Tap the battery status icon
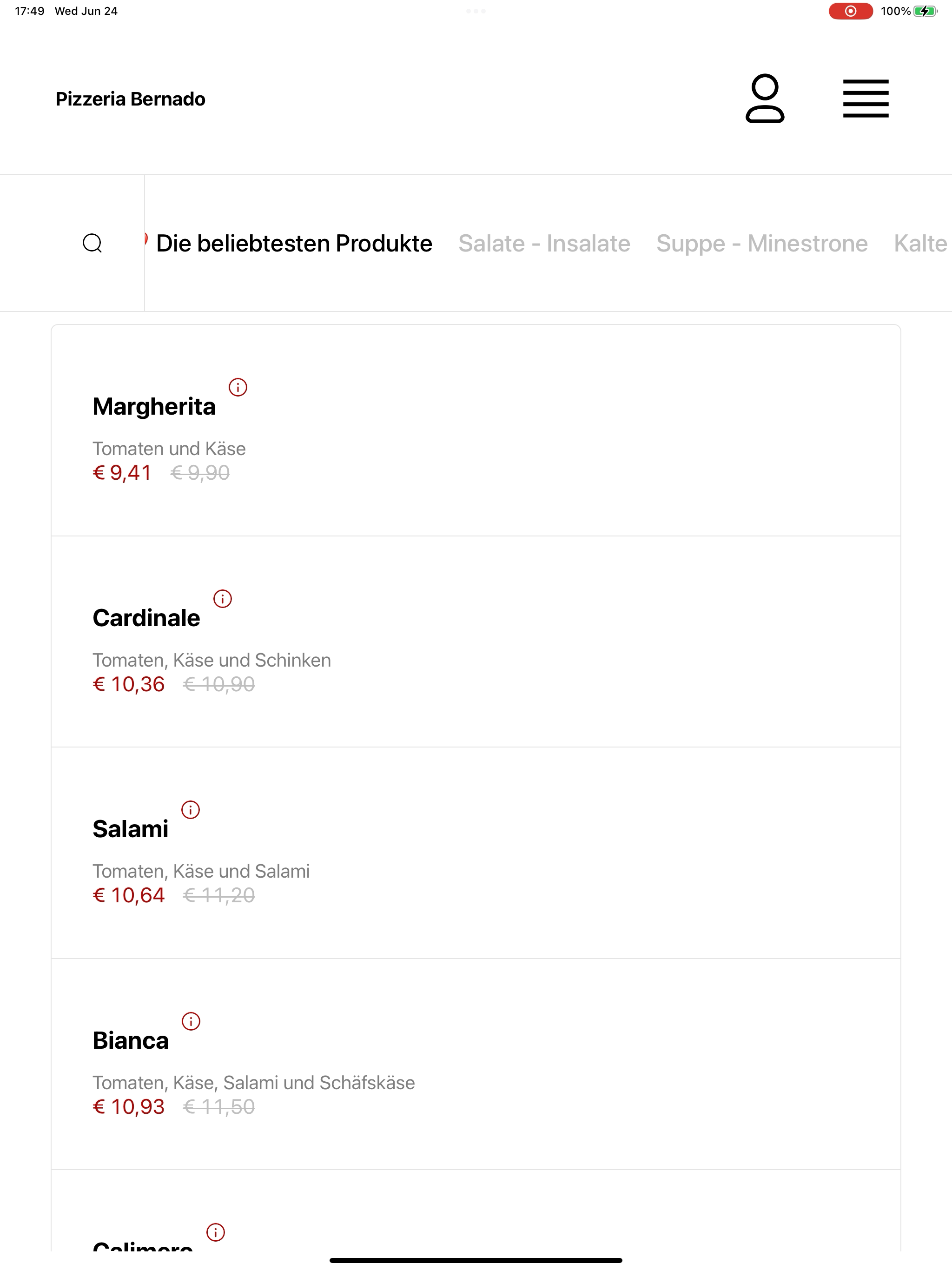The height and width of the screenshot is (1270, 952). [925, 11]
